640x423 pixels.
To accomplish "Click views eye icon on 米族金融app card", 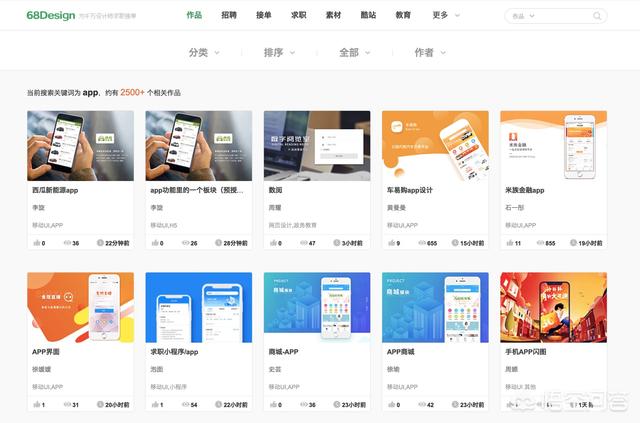I will (540, 243).
